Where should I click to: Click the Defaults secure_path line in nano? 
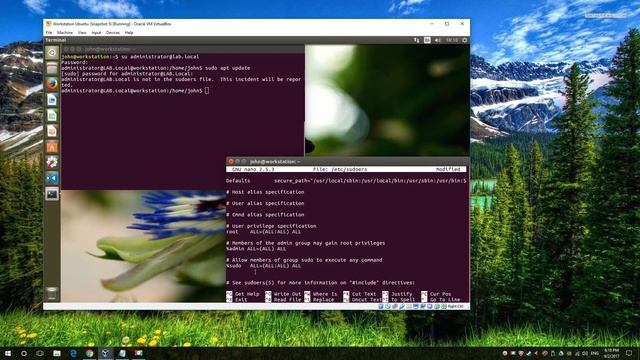pyautogui.click(x=346, y=180)
